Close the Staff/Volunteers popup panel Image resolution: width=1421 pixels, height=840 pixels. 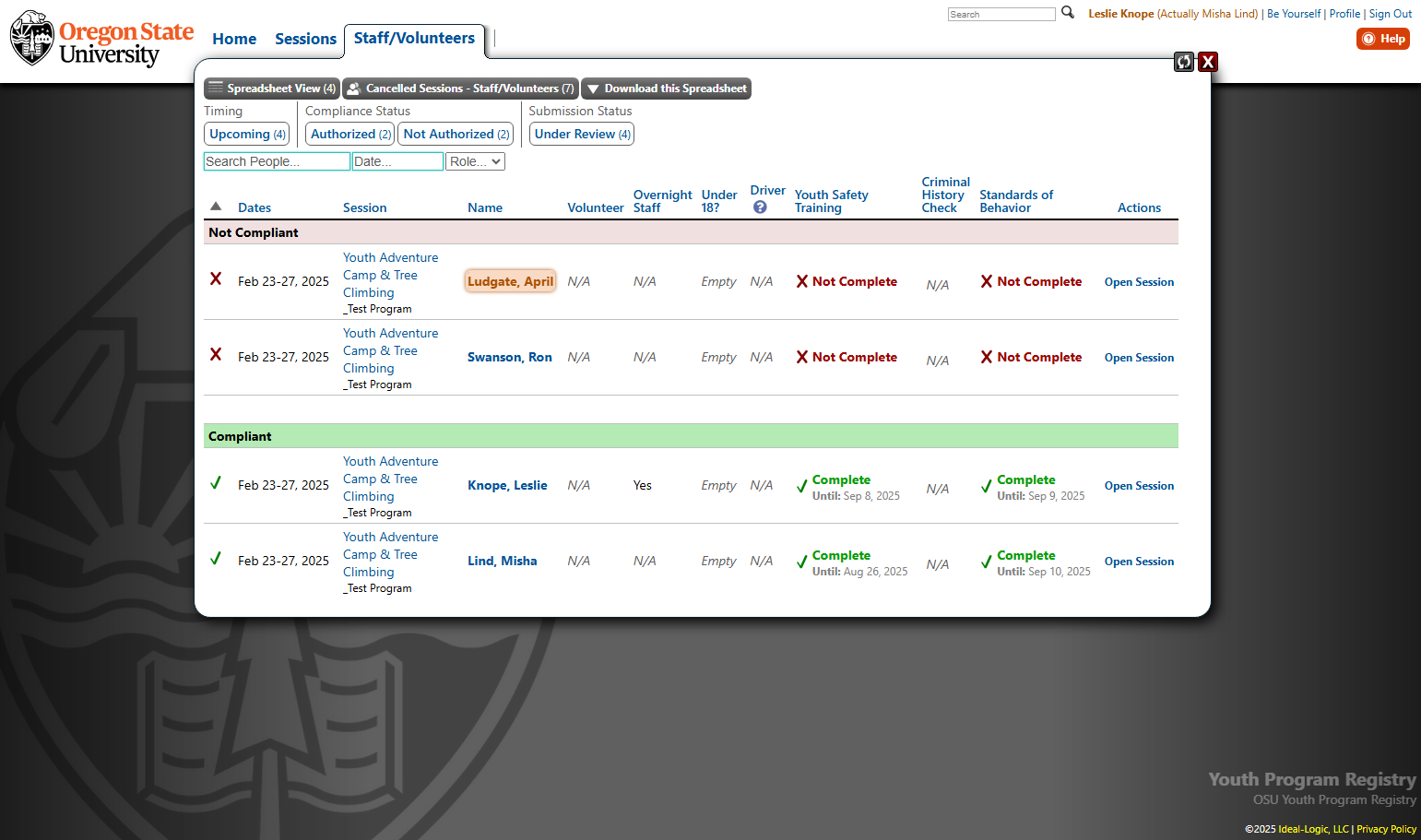[1208, 62]
